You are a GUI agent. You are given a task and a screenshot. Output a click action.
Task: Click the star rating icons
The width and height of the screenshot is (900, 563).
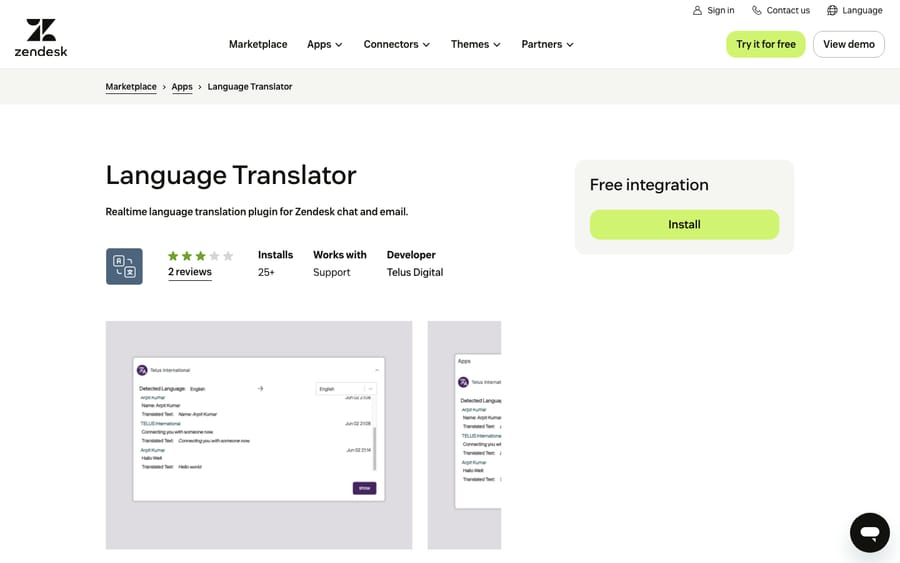pyautogui.click(x=200, y=256)
